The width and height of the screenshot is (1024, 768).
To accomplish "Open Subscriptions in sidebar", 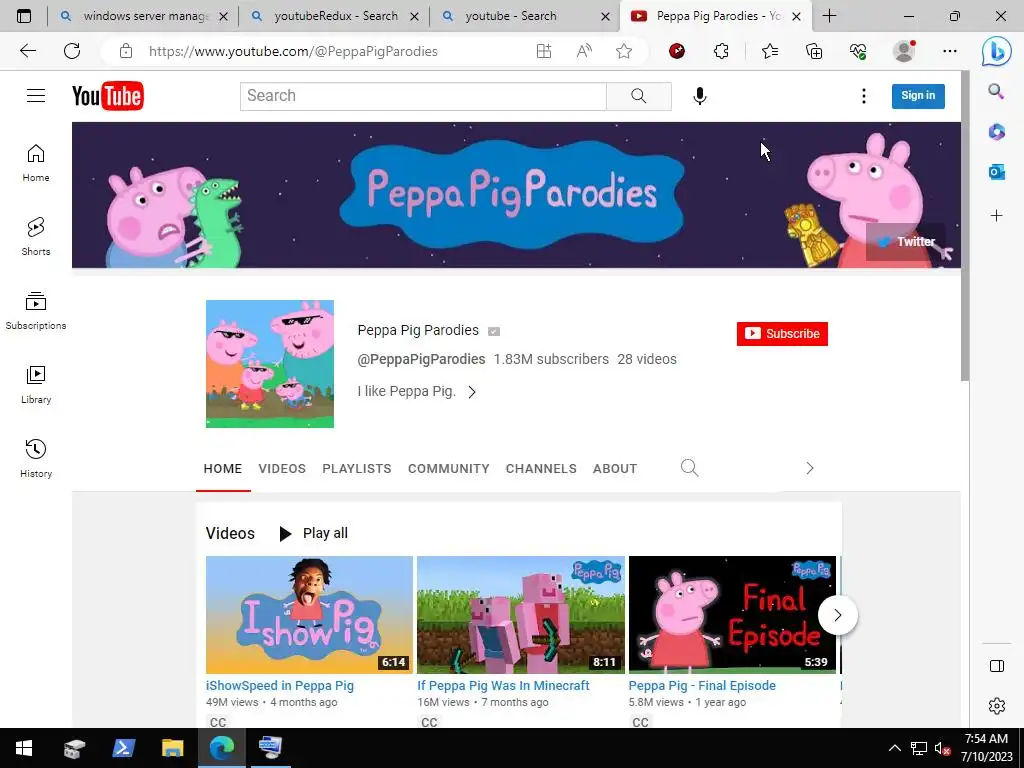I will 36,311.
